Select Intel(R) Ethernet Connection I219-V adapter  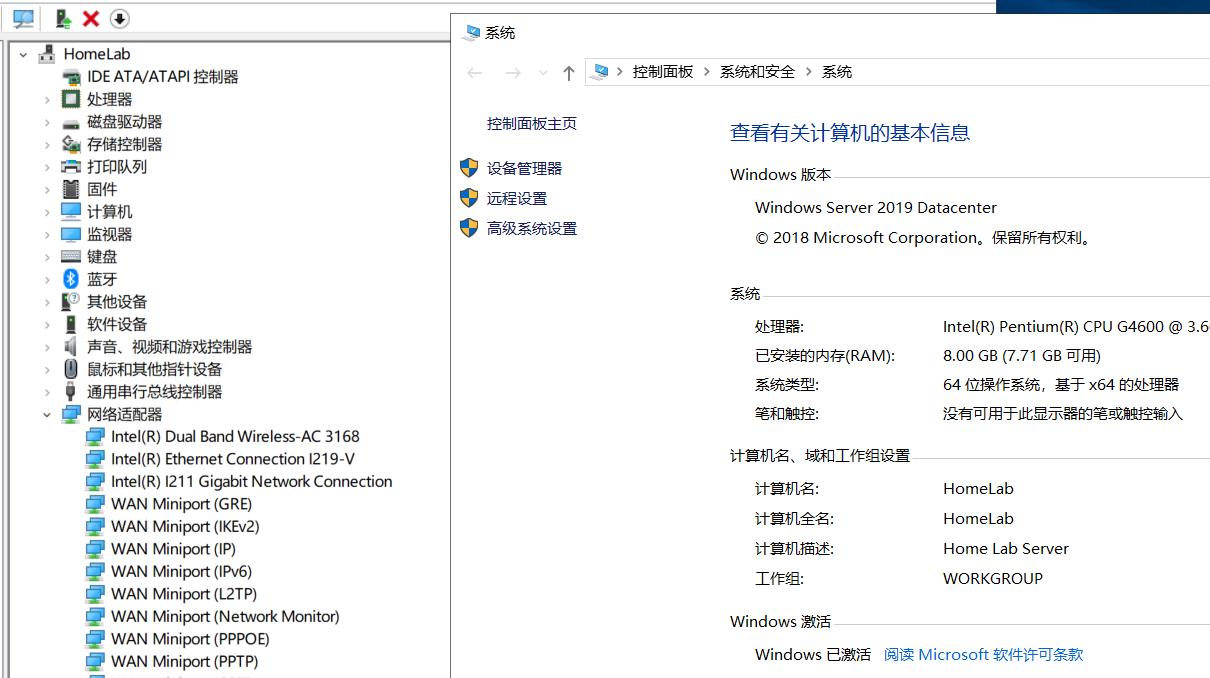233,459
